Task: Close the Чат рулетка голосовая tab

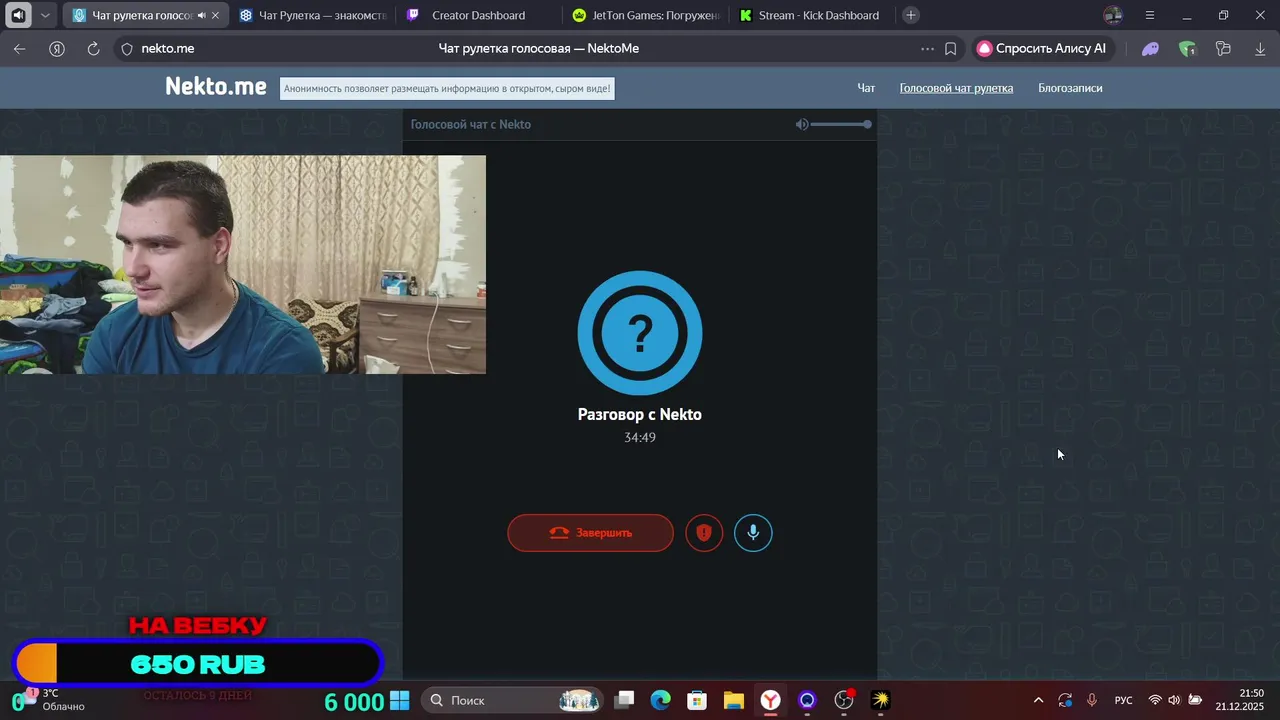Action: [x=215, y=15]
